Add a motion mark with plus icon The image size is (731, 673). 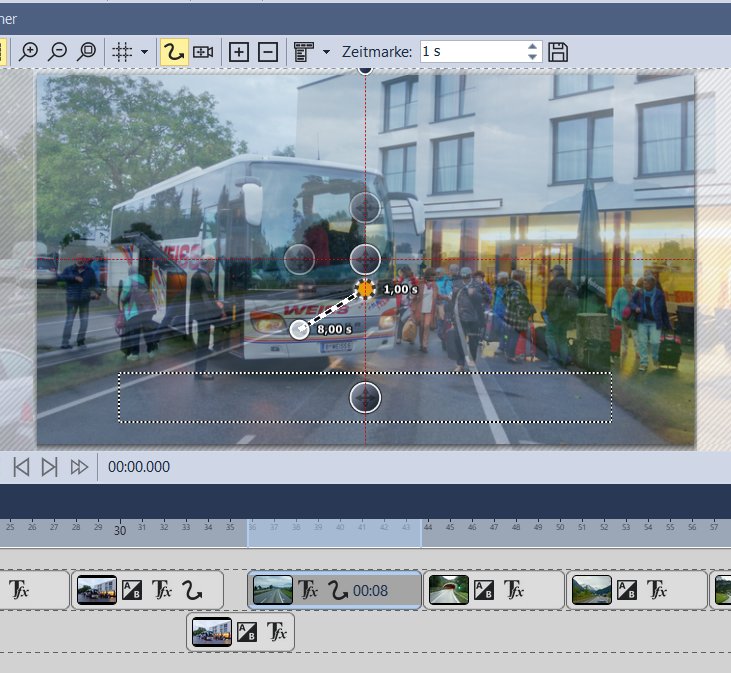coord(238,51)
